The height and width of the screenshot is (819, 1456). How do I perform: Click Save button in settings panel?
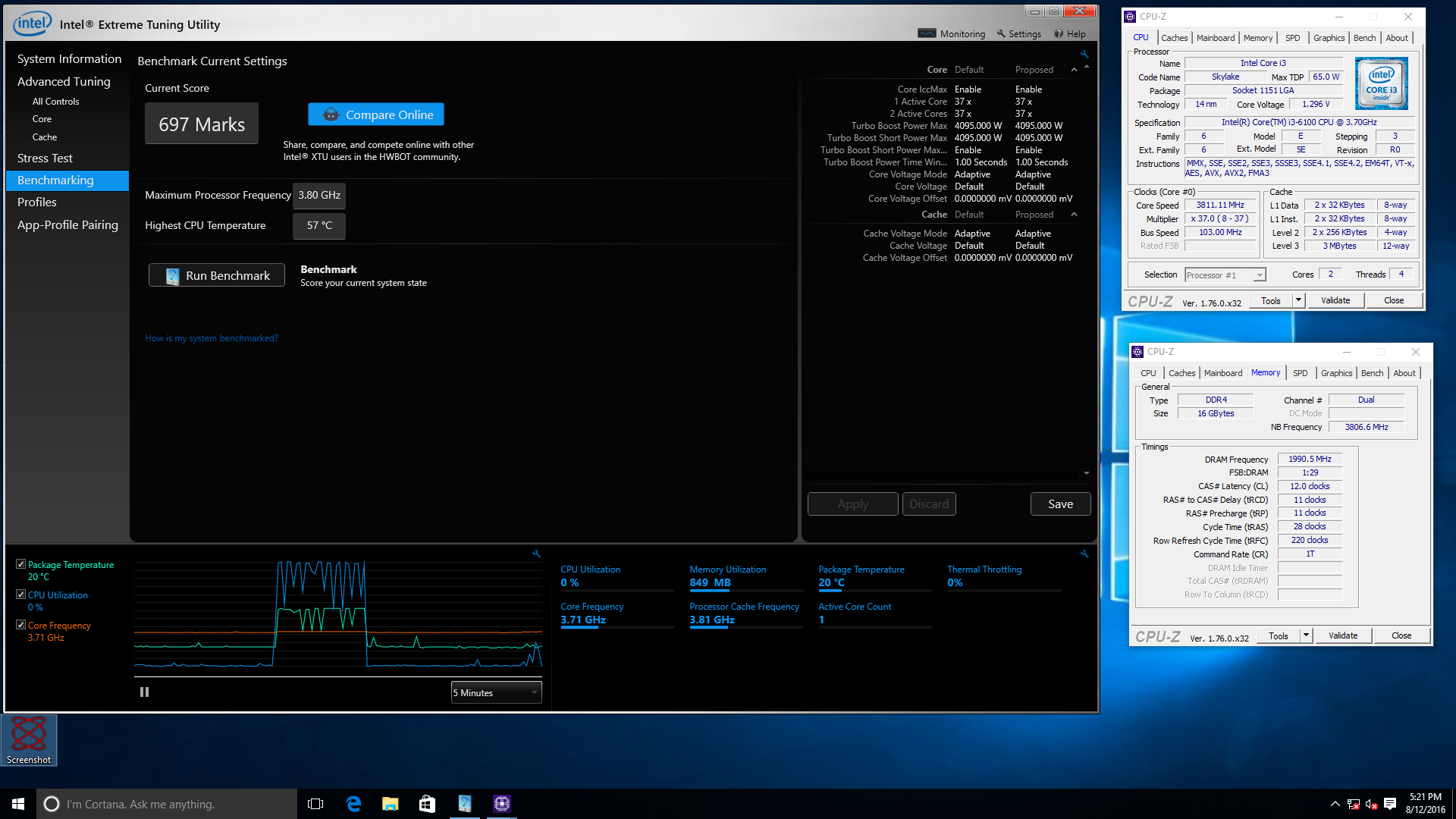click(x=1060, y=504)
